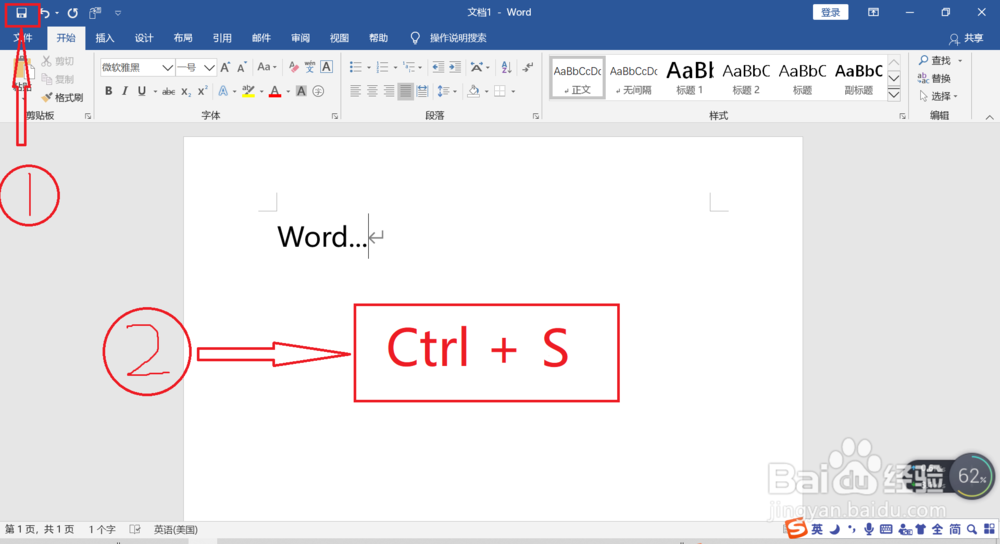Click Sogou IME toolbox grid icon
Screen dimensions: 1000x544
coord(989,529)
